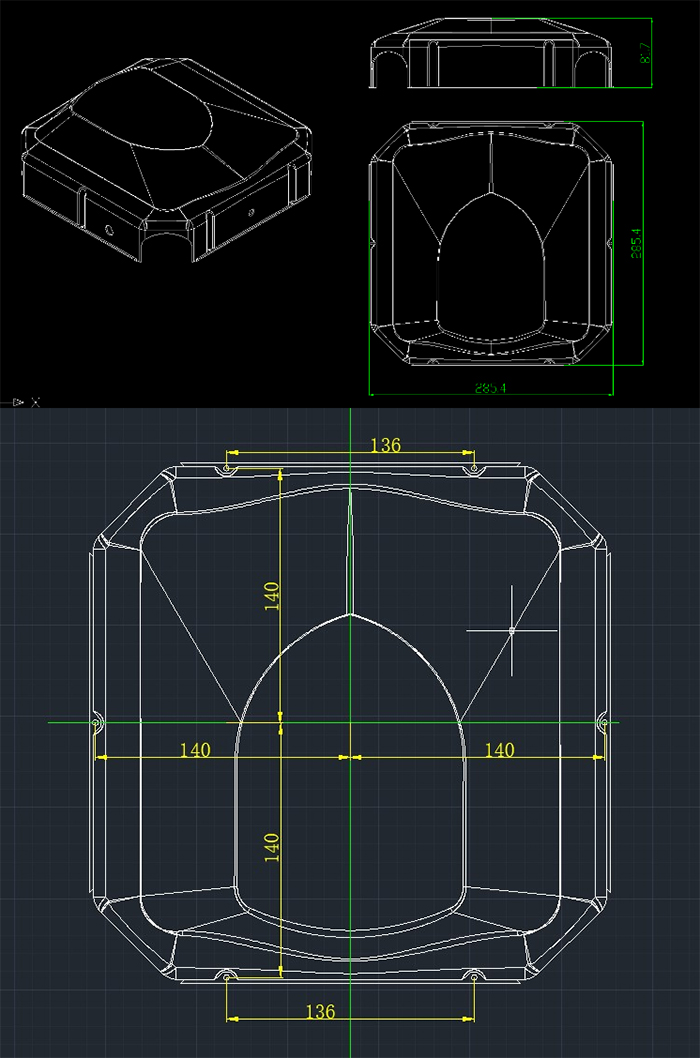Pick the left horizontal 140 dimension text
This screenshot has height=1058, width=700.
click(x=194, y=750)
